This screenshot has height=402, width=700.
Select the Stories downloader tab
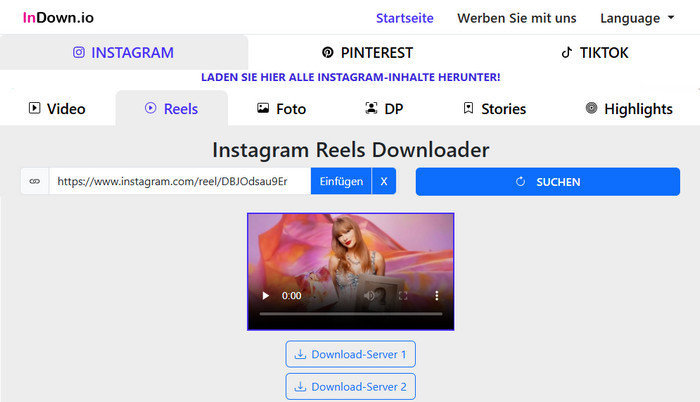tap(495, 109)
